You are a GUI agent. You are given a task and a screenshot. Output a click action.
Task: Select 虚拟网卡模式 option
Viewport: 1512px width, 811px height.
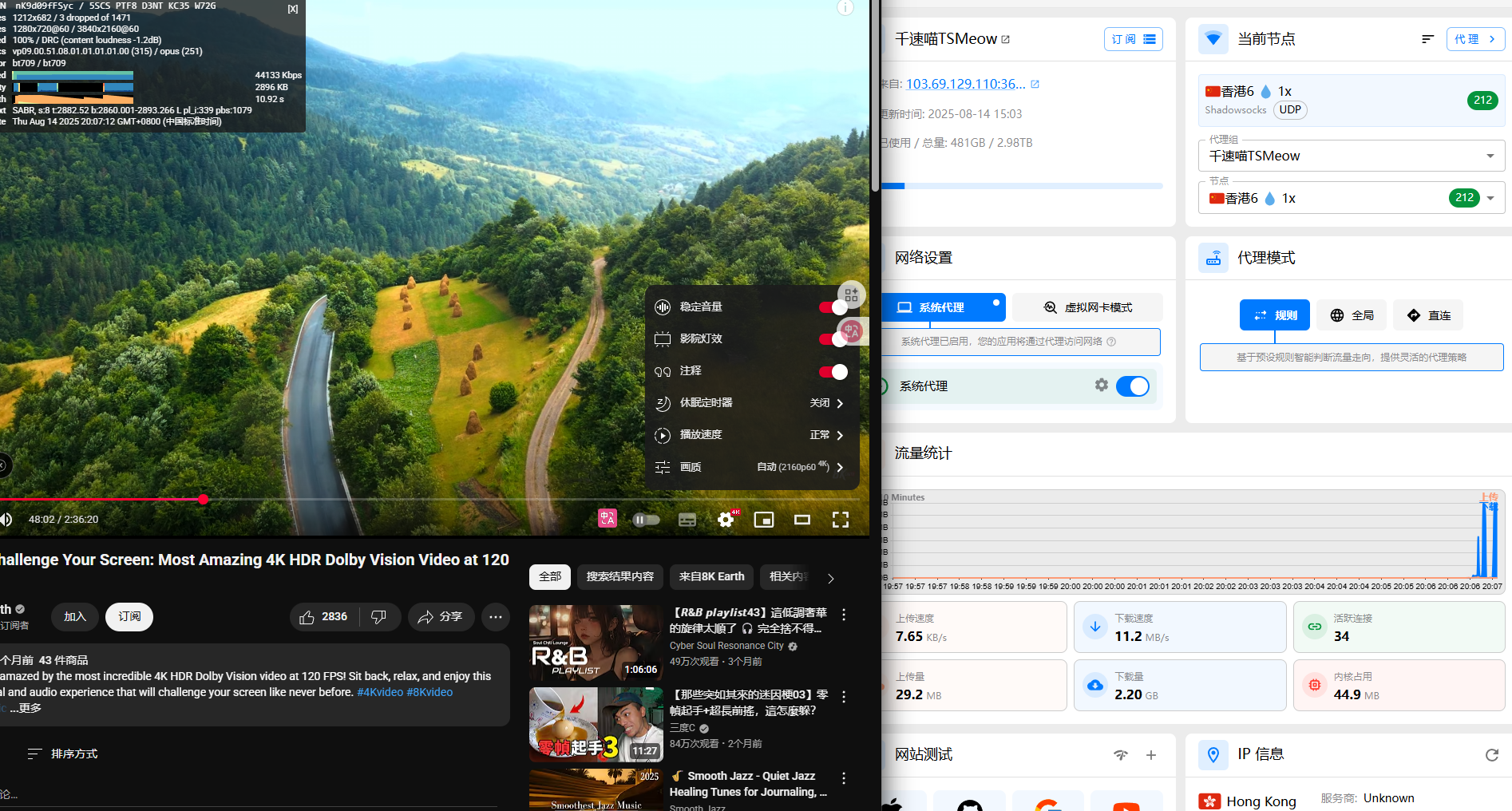tap(1087, 307)
